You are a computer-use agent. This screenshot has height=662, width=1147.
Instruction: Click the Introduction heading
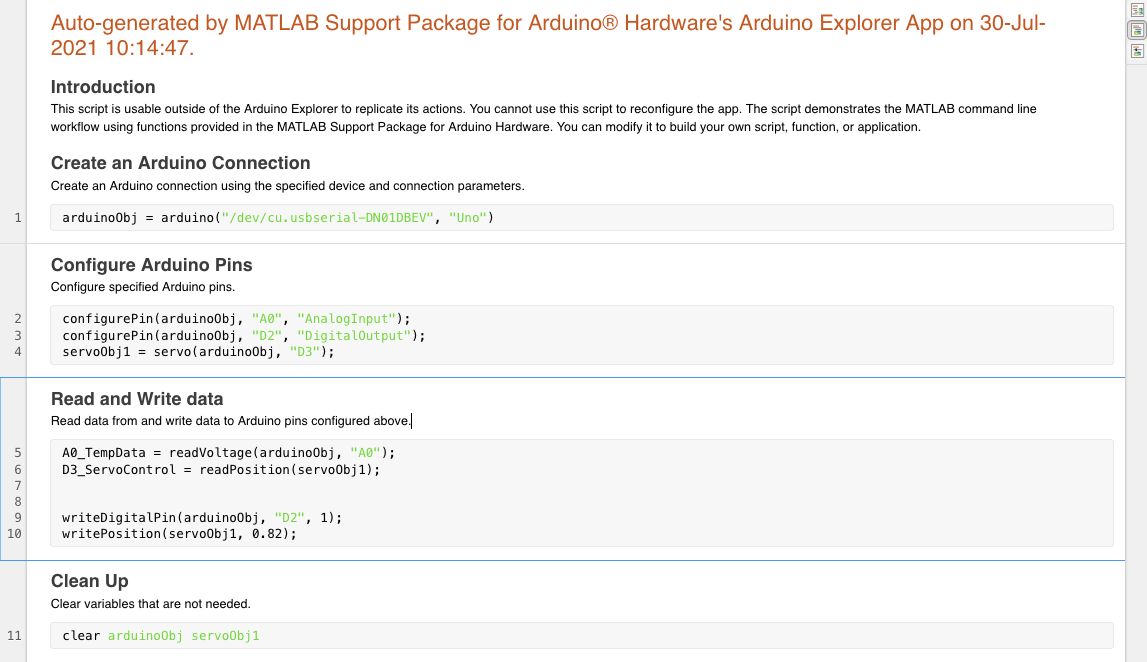coord(103,87)
